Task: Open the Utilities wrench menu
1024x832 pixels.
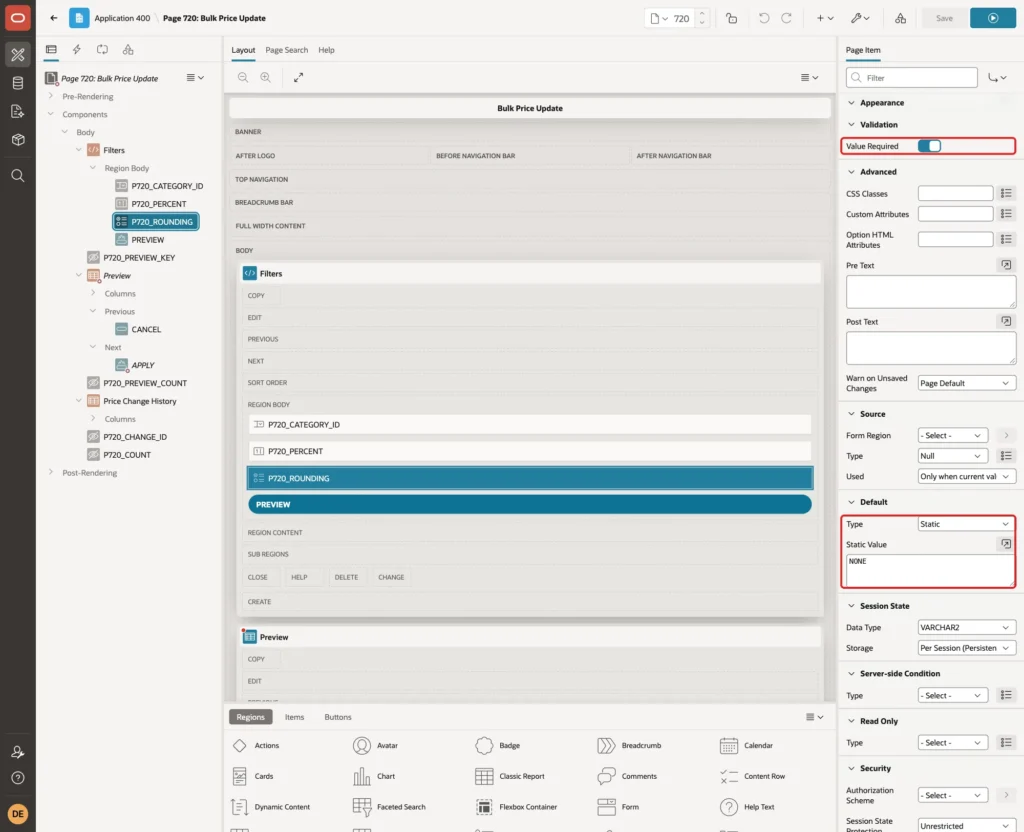Action: (860, 18)
